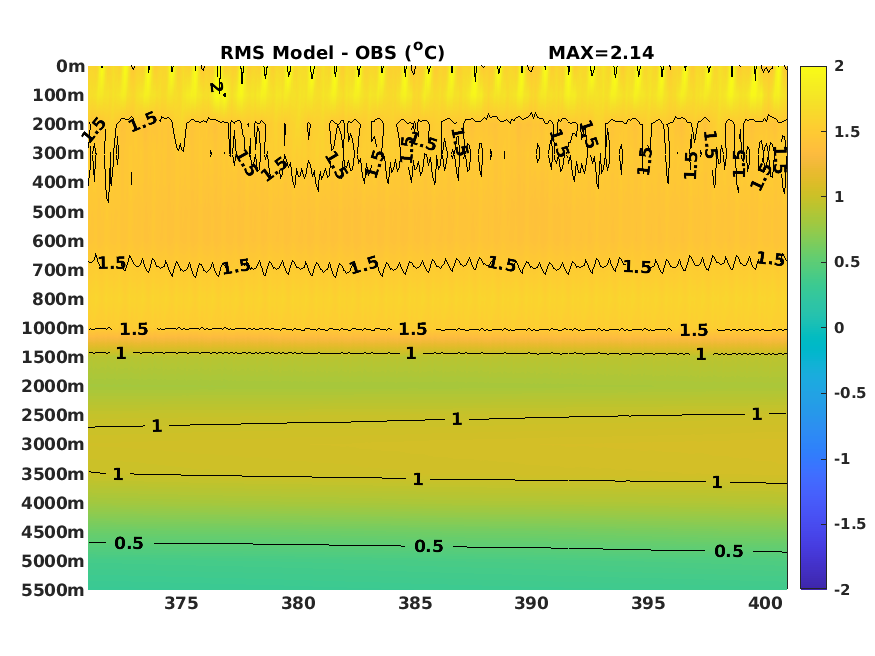Click the colorbar tick label '-2'
875x656 pixels.
(842, 590)
